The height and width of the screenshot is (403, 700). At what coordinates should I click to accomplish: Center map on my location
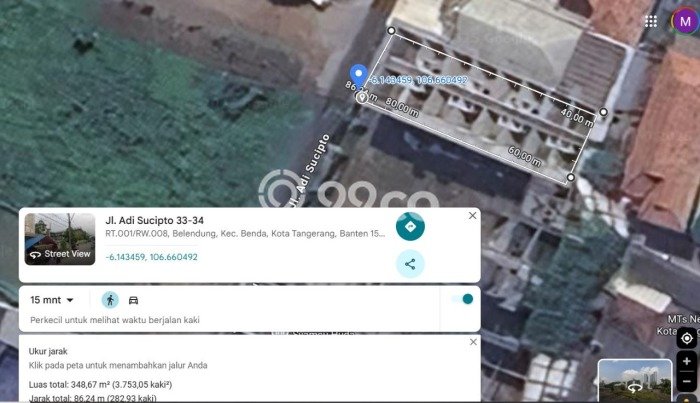687,338
